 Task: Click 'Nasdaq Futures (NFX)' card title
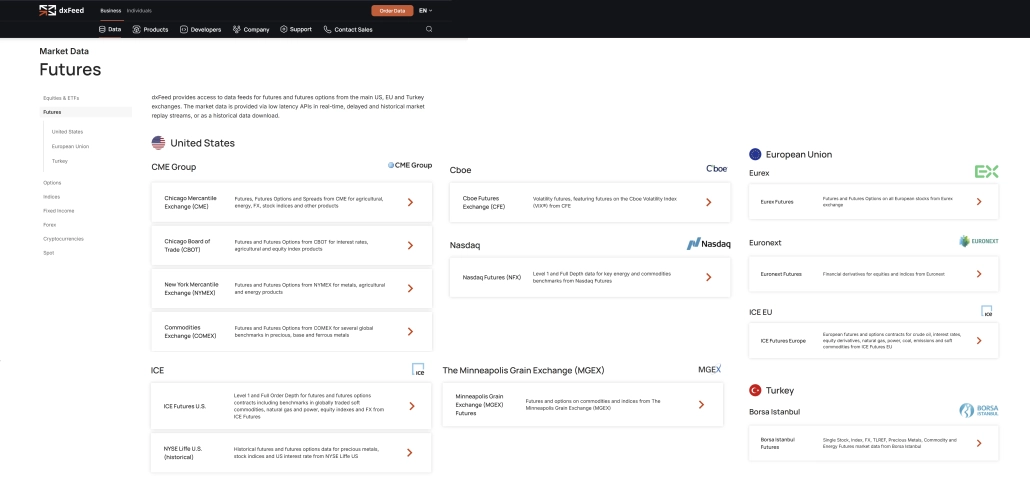point(491,277)
